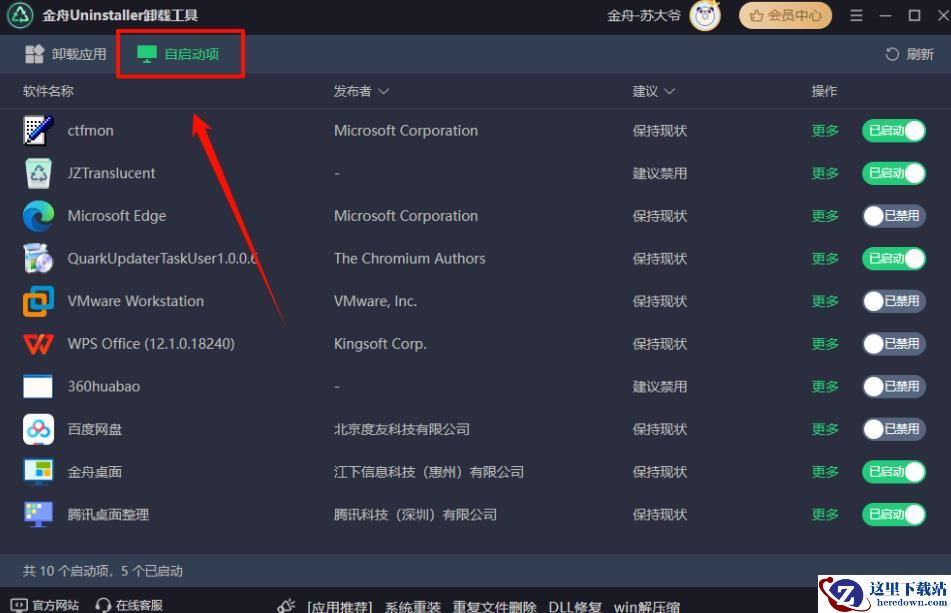Open the 会员中心 button
The image size is (951, 613).
coord(785,15)
